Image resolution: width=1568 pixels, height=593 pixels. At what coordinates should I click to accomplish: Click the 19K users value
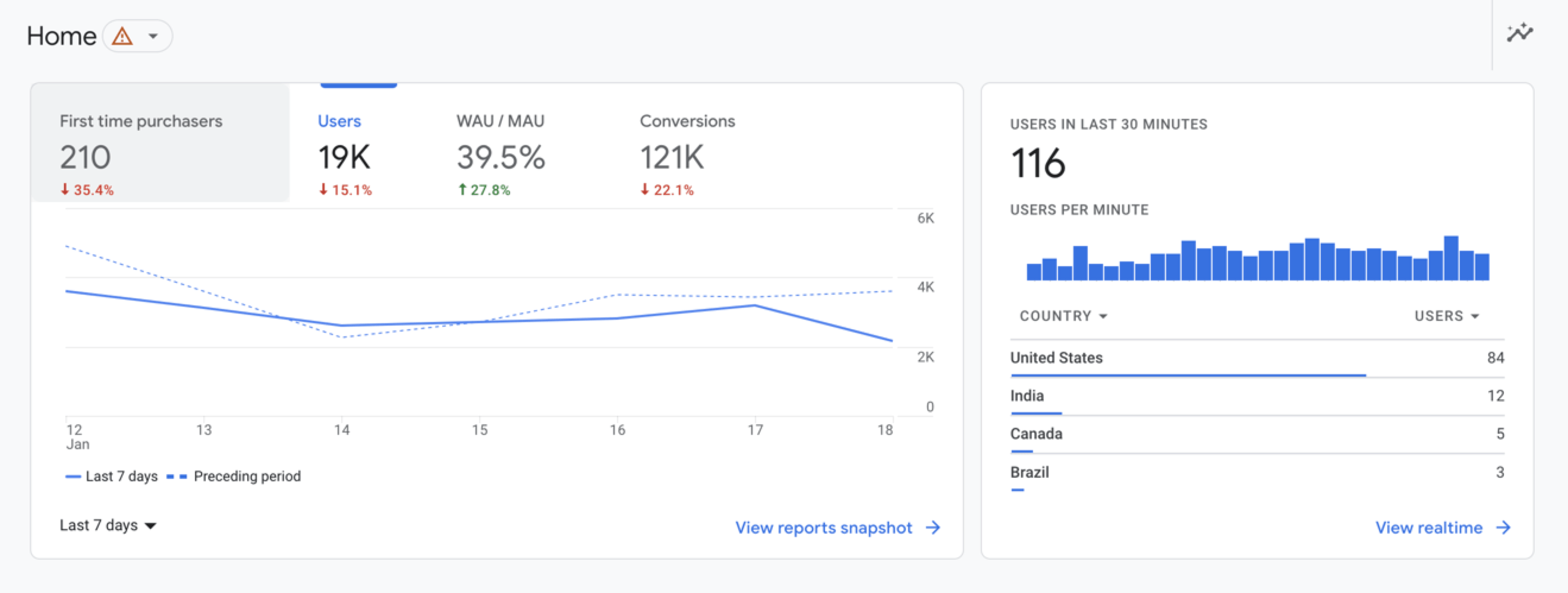point(344,157)
